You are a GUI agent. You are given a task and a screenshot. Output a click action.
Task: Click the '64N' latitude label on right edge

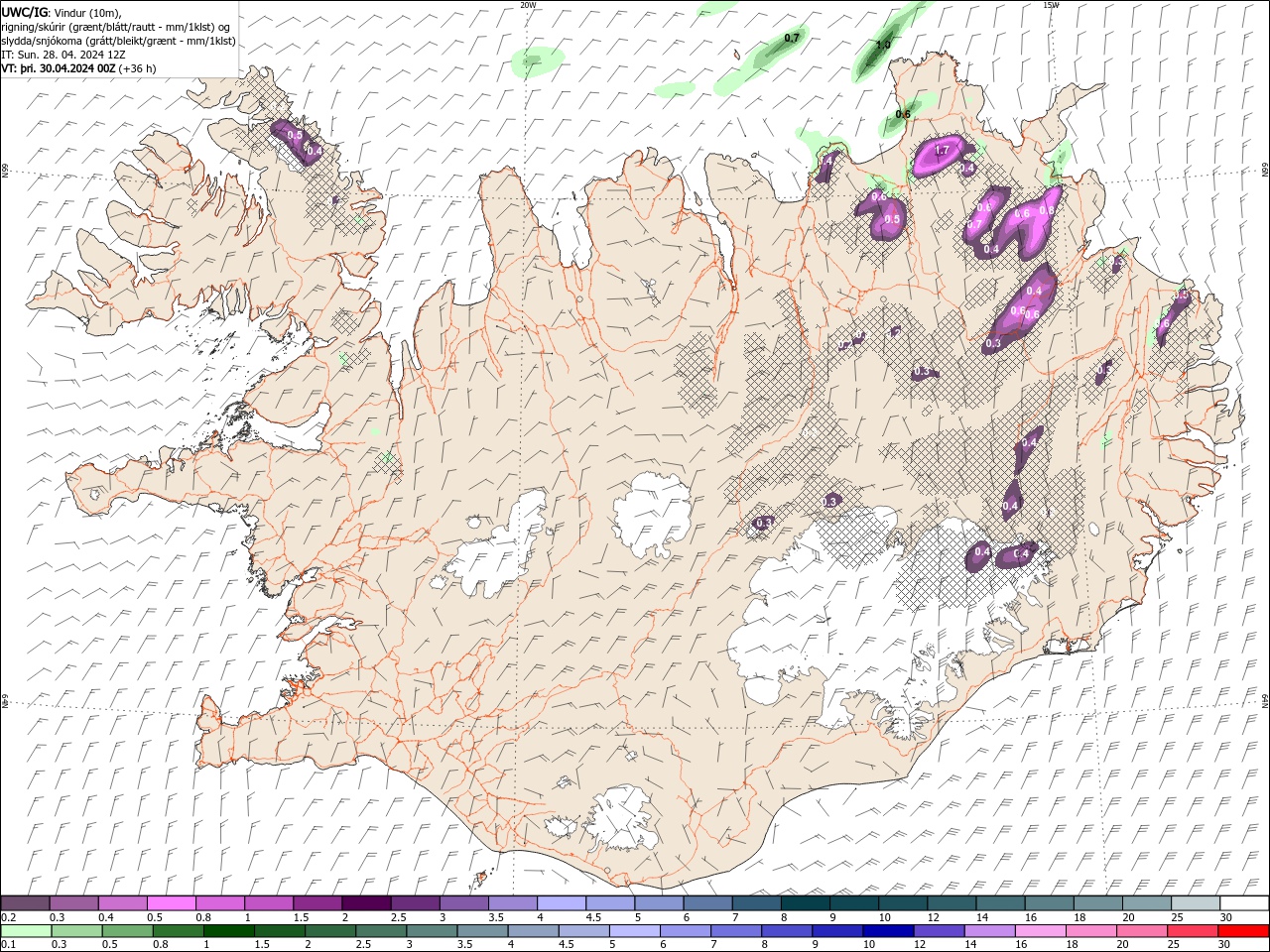(x=1265, y=700)
